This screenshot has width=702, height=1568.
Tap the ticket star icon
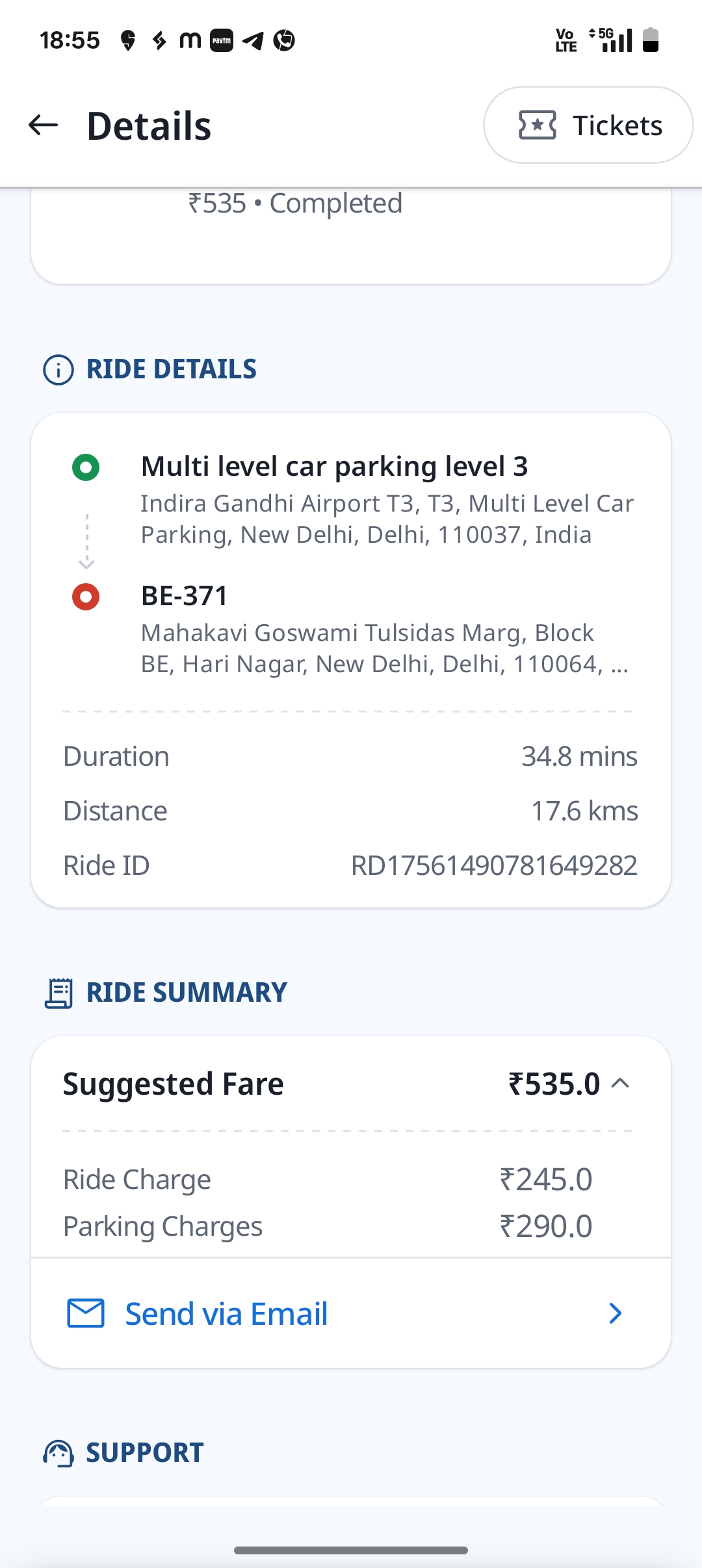537,125
